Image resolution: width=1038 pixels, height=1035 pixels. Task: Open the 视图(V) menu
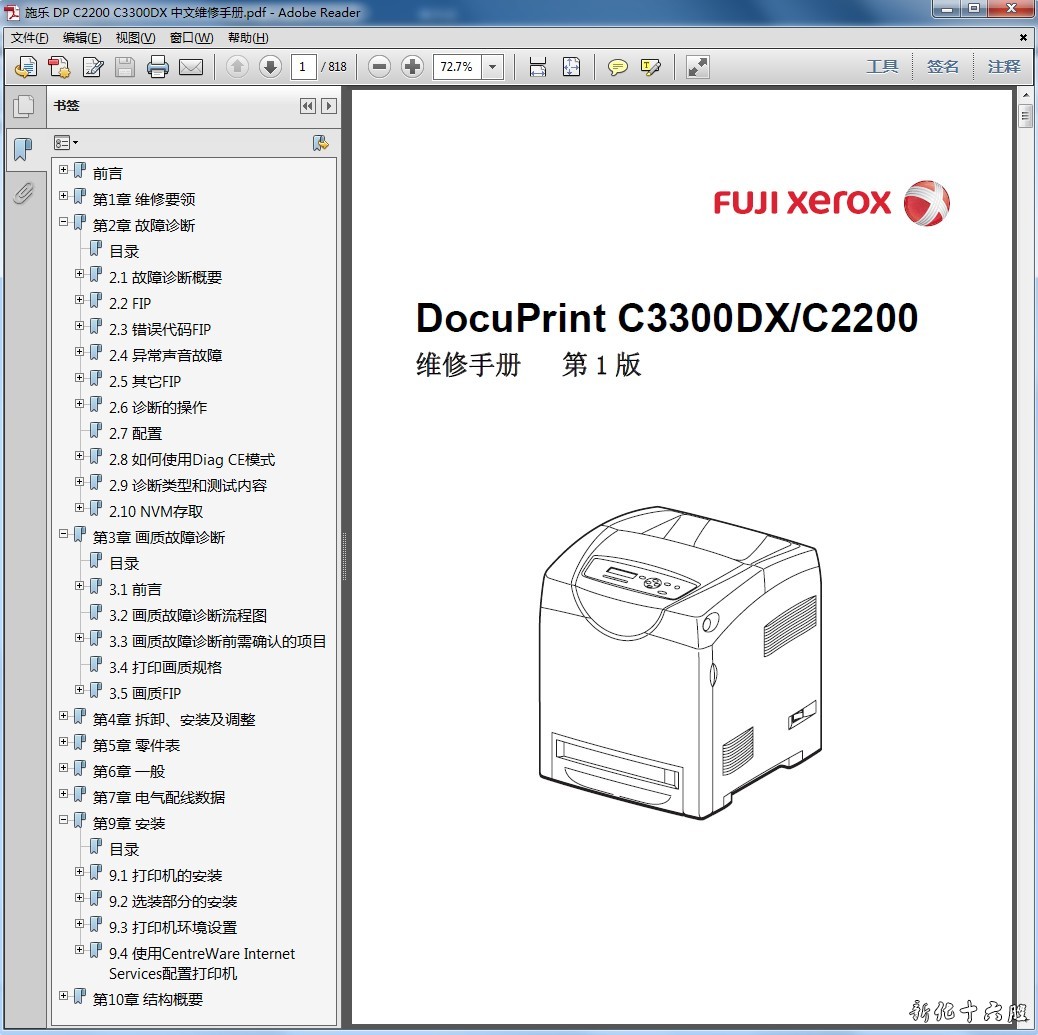(135, 38)
